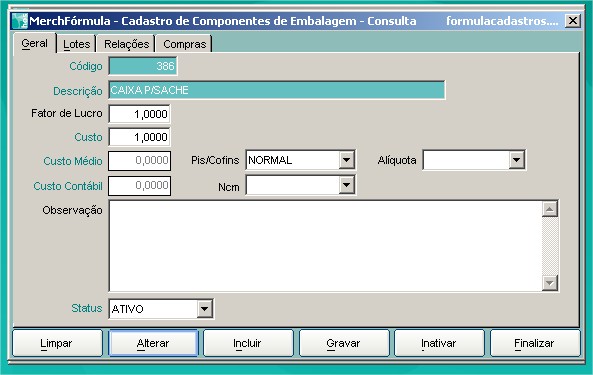Click the Alterar button
Image resolution: width=593 pixels, height=375 pixels.
153,343
